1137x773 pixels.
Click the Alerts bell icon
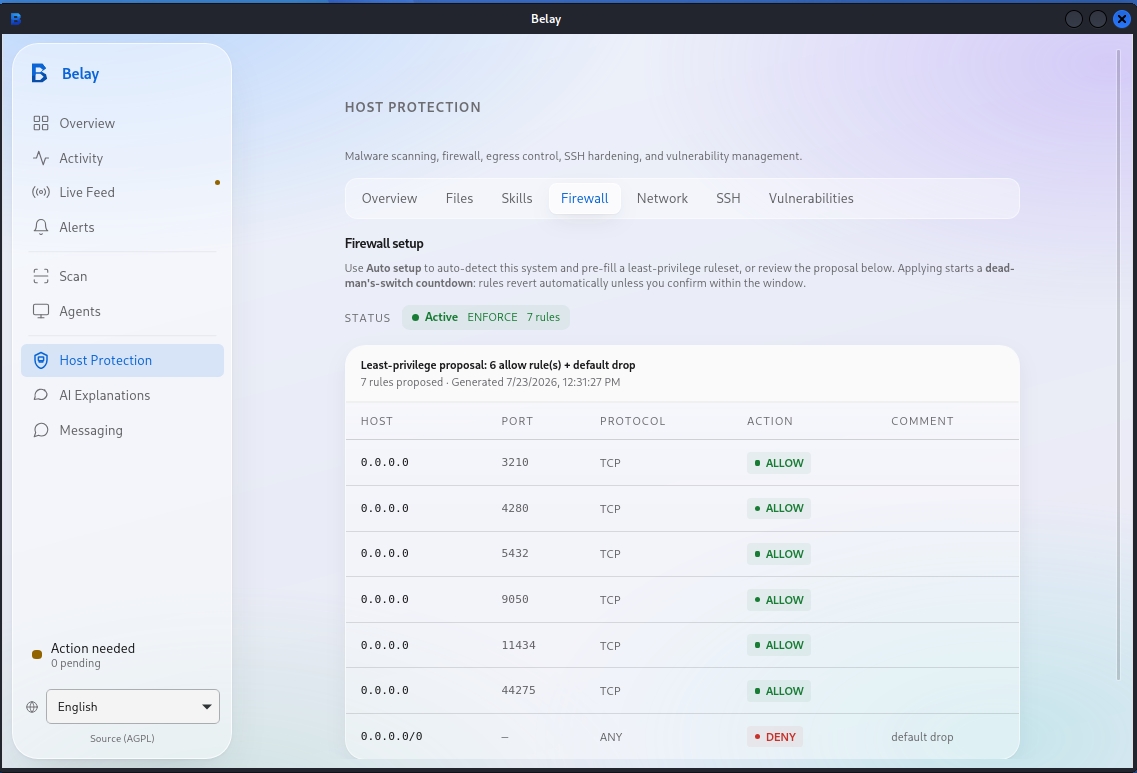(41, 227)
